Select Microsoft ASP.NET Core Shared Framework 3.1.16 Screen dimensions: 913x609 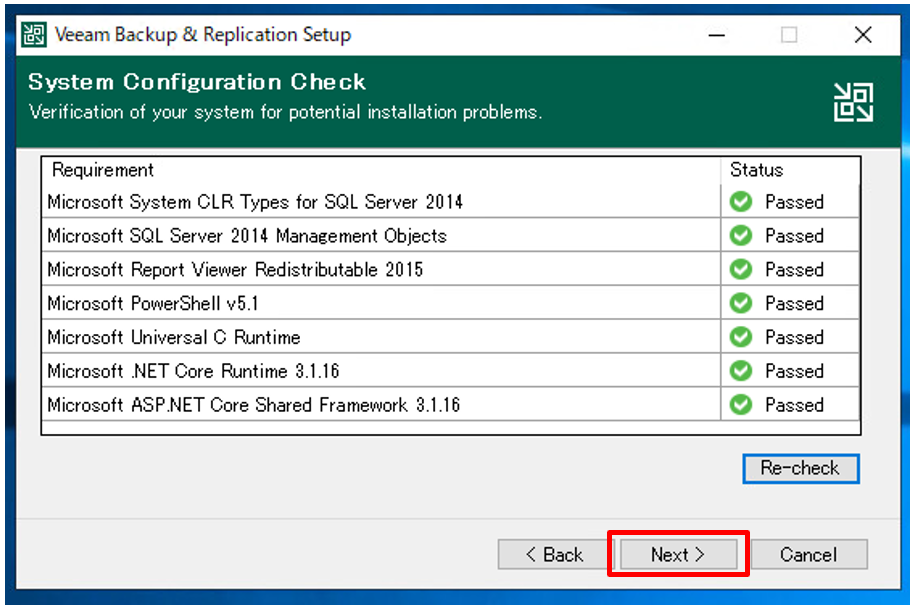point(451,404)
